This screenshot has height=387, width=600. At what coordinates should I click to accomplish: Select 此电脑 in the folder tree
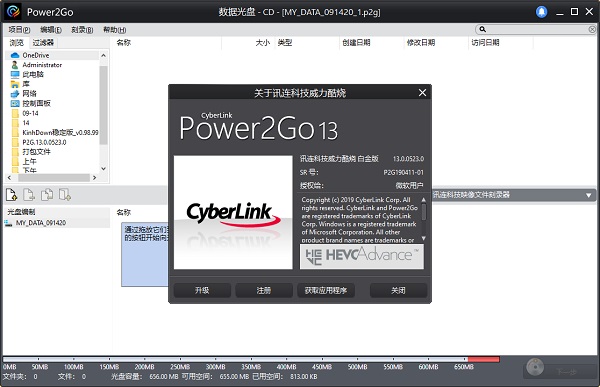pyautogui.click(x=33, y=74)
